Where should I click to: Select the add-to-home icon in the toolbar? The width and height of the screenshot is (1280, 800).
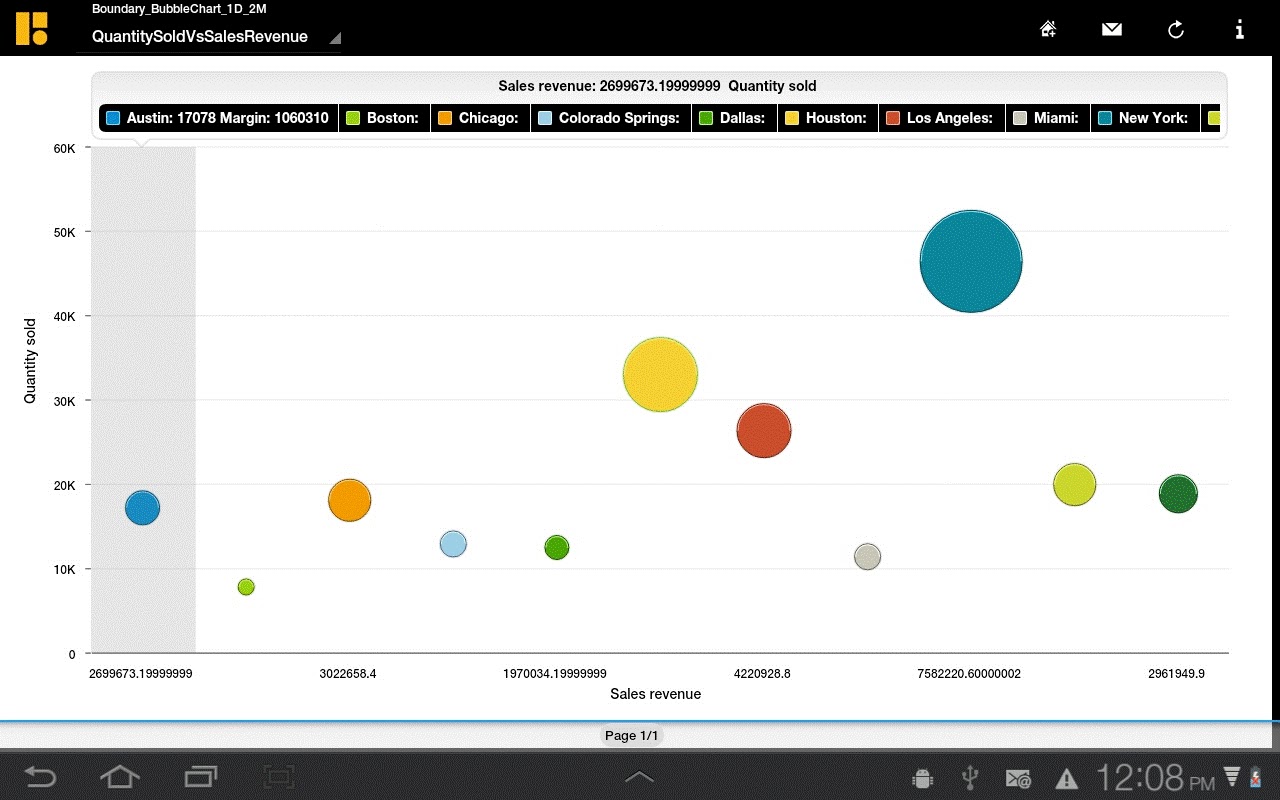coord(1047,29)
